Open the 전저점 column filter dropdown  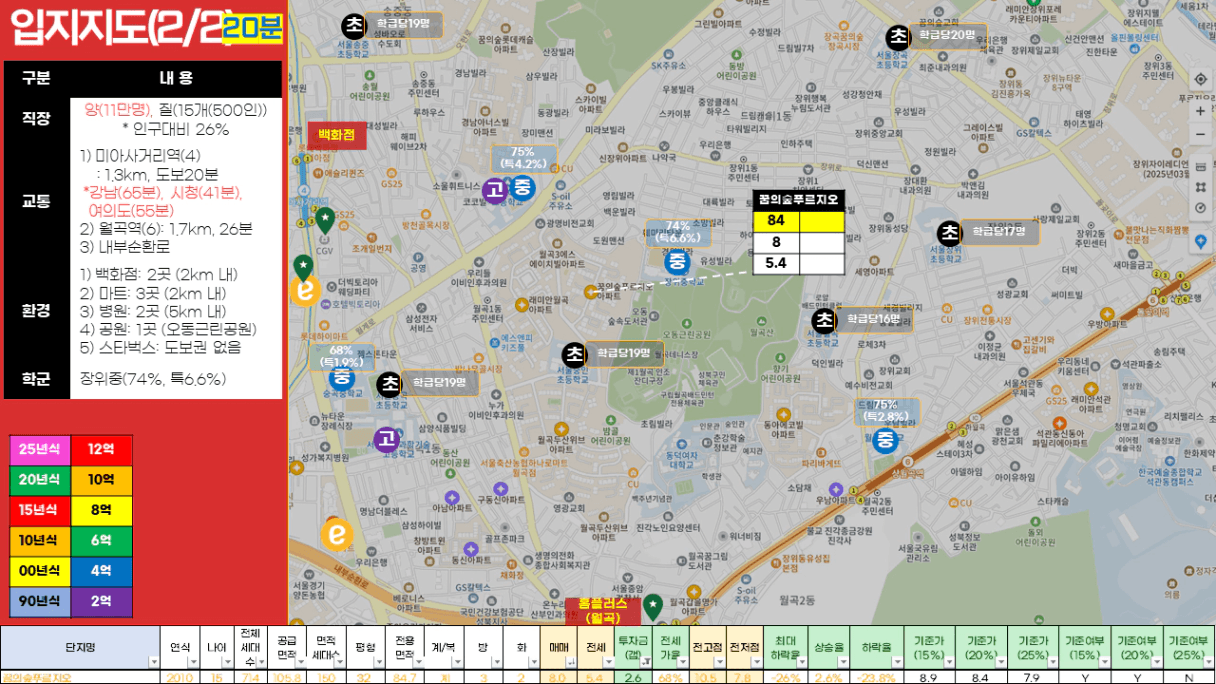tap(755, 662)
